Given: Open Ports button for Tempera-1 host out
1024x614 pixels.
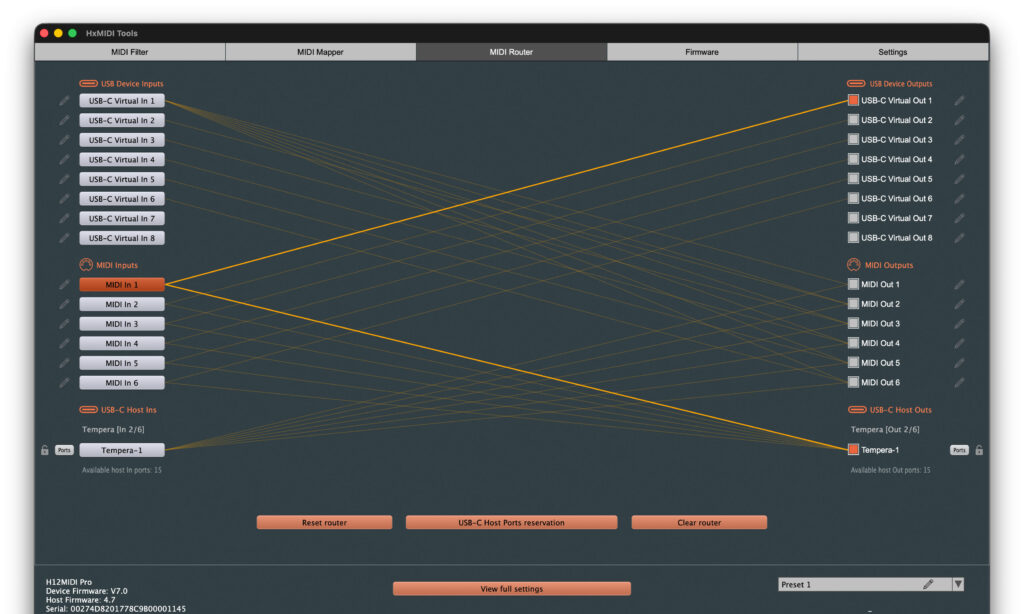Looking at the screenshot, I should (959, 450).
